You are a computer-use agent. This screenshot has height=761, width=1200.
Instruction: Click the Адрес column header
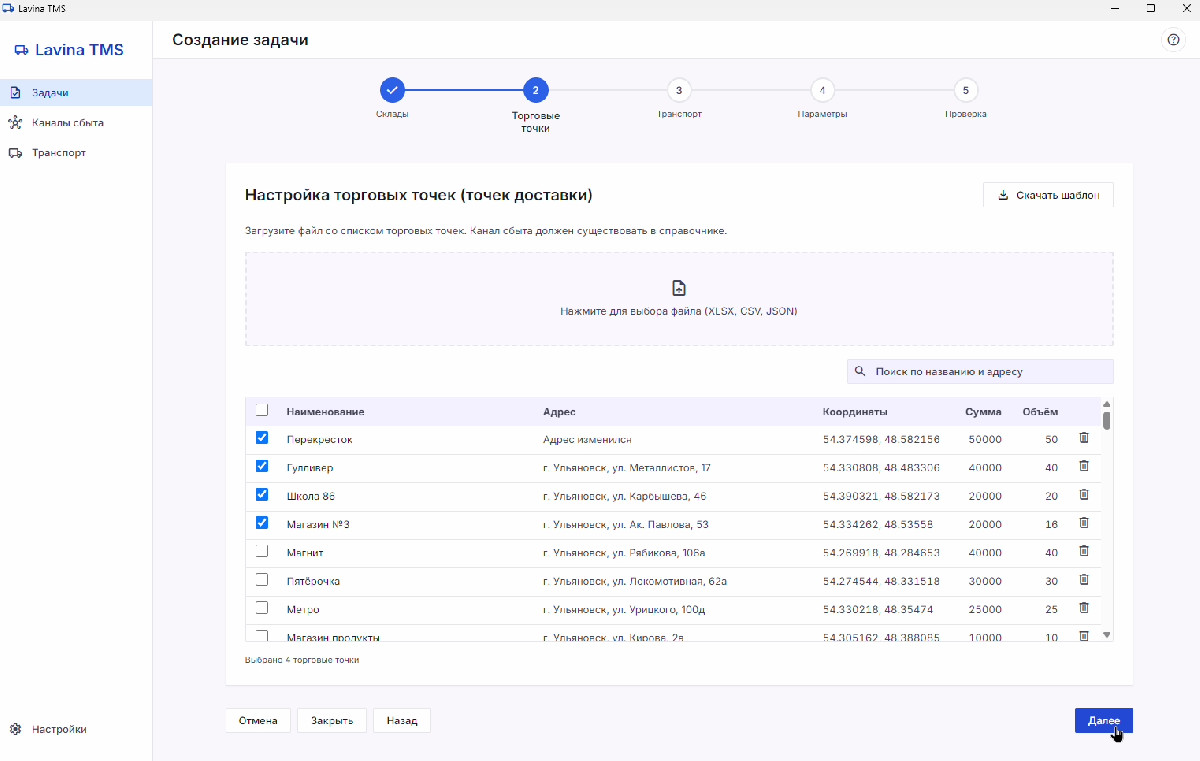tap(559, 412)
